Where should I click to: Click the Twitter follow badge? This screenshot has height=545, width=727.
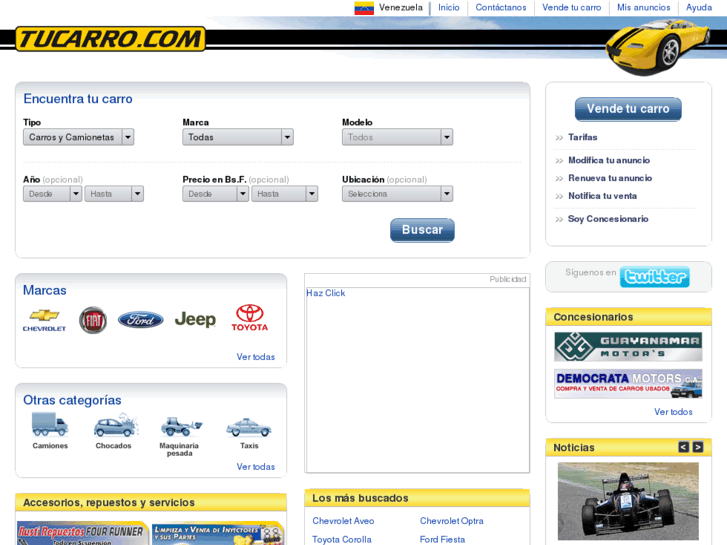click(x=654, y=277)
